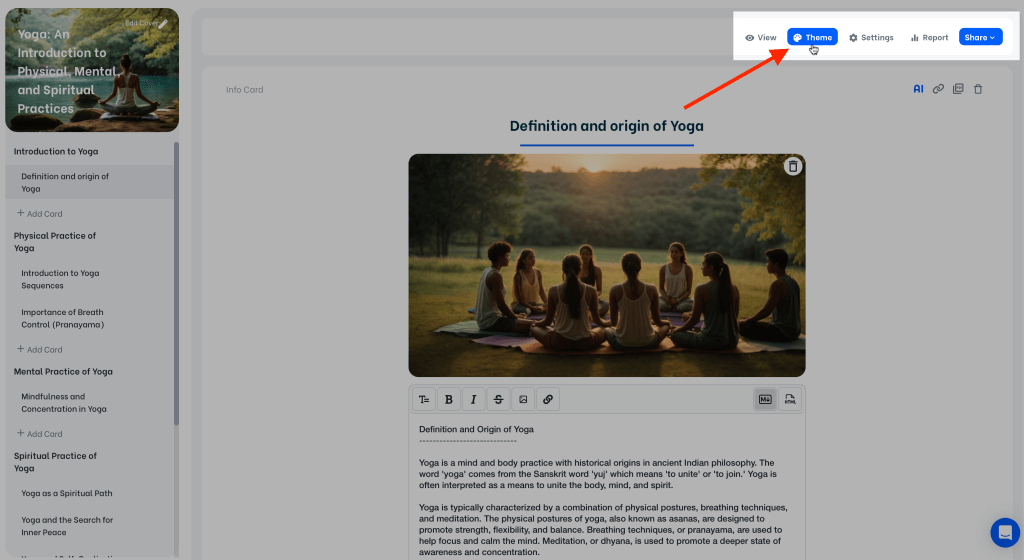Open the chat support bubble
Screen dimensions: 1024x560
pos(1003,532)
